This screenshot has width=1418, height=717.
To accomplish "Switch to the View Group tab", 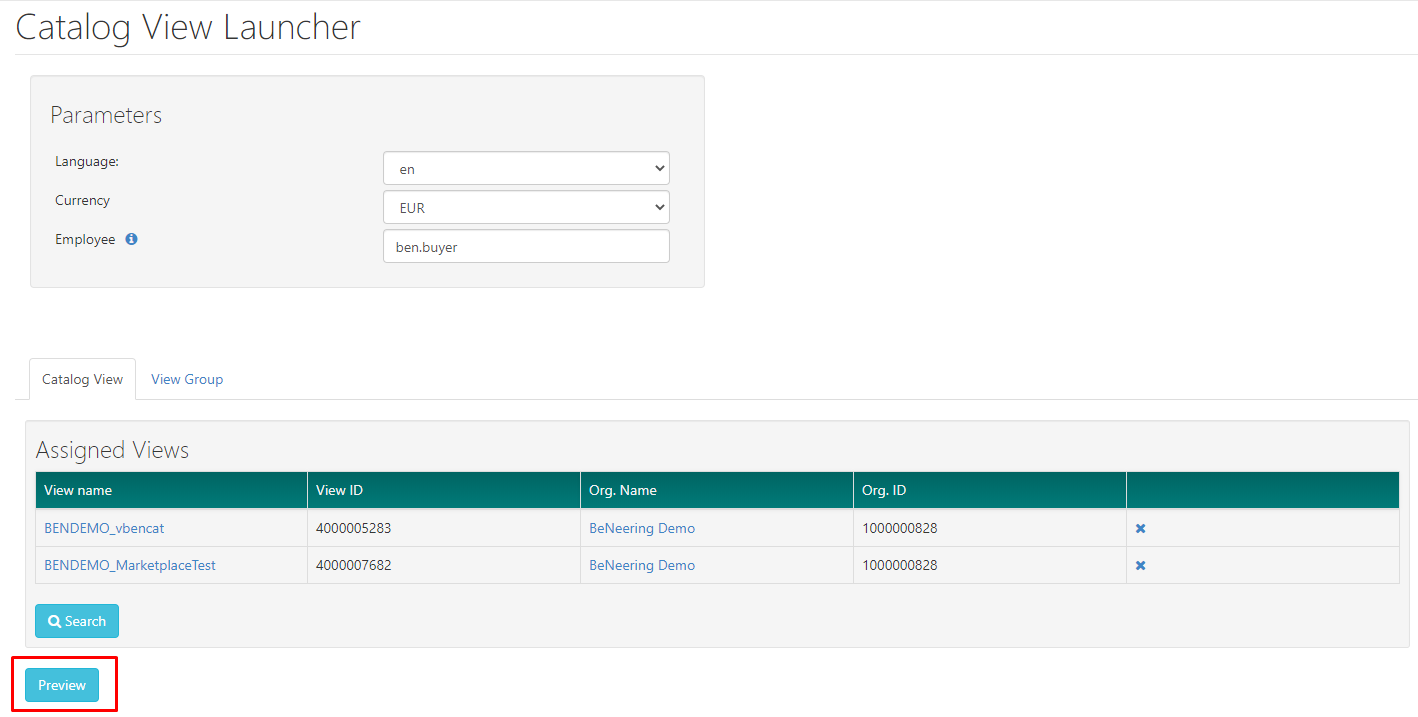I will click(187, 379).
